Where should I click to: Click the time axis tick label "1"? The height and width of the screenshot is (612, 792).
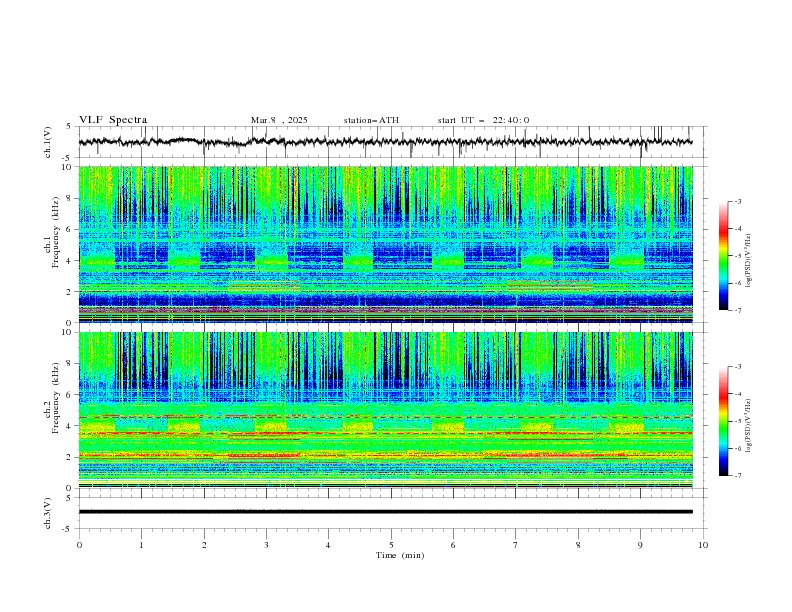tap(141, 545)
